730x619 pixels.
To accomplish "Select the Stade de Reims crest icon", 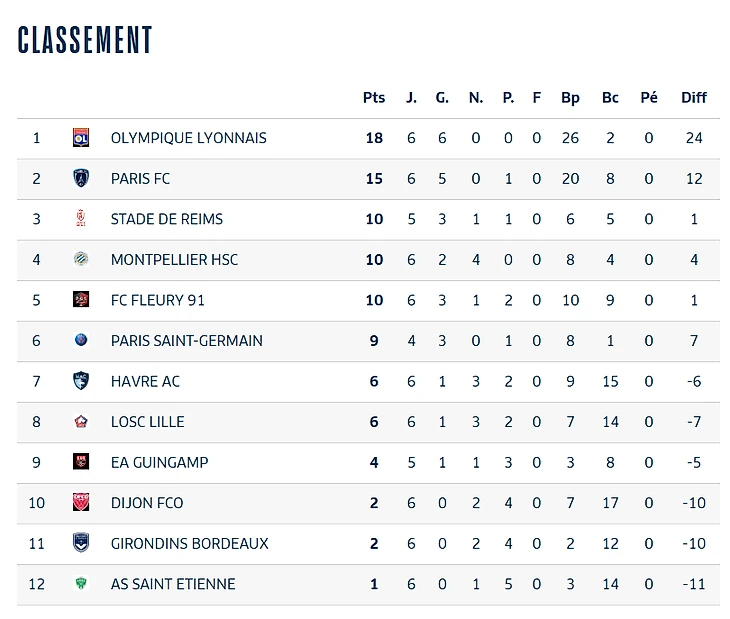I will click(x=81, y=219).
